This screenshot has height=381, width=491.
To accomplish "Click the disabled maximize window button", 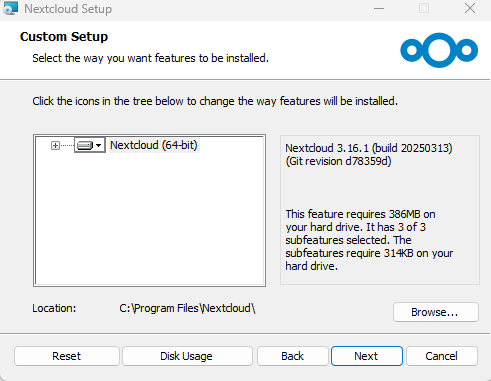I will pyautogui.click(x=424, y=8).
